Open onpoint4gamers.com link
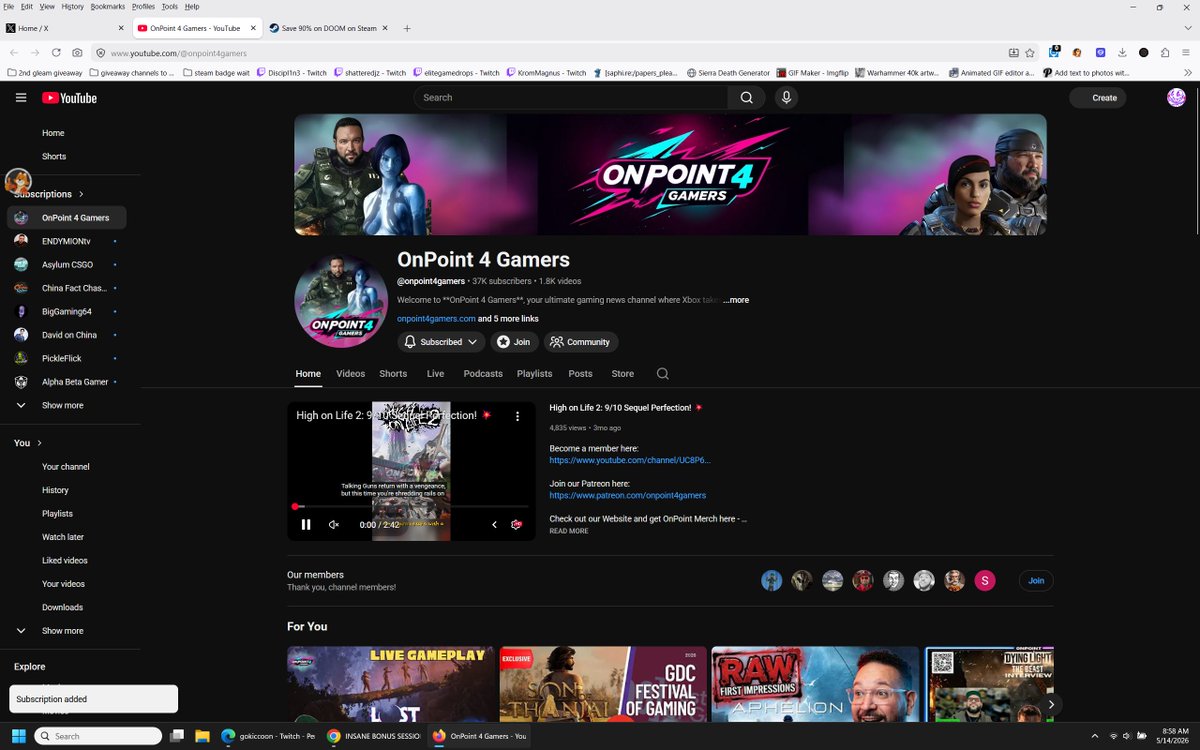 point(436,319)
